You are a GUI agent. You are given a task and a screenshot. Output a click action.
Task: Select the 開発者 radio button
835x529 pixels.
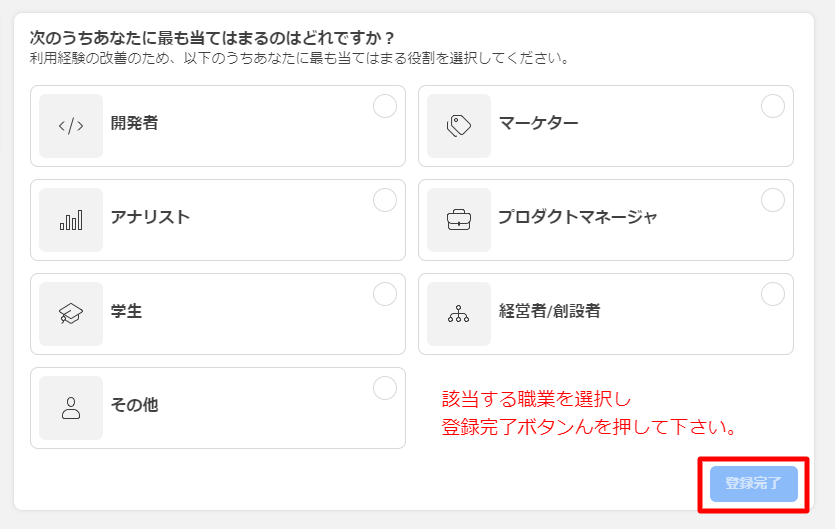click(384, 106)
